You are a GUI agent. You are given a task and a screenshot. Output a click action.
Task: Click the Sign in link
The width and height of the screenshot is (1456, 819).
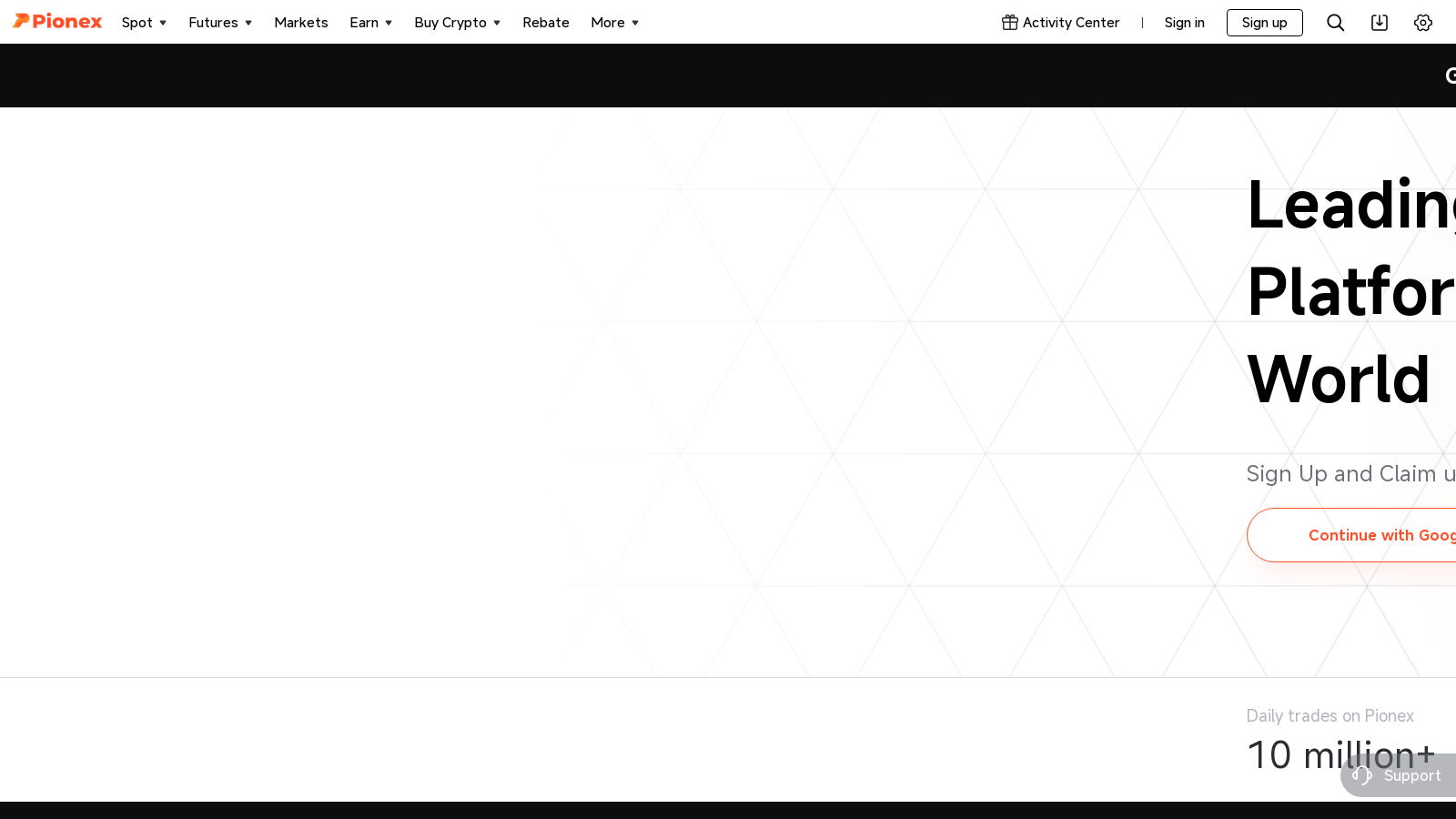coord(1184,23)
